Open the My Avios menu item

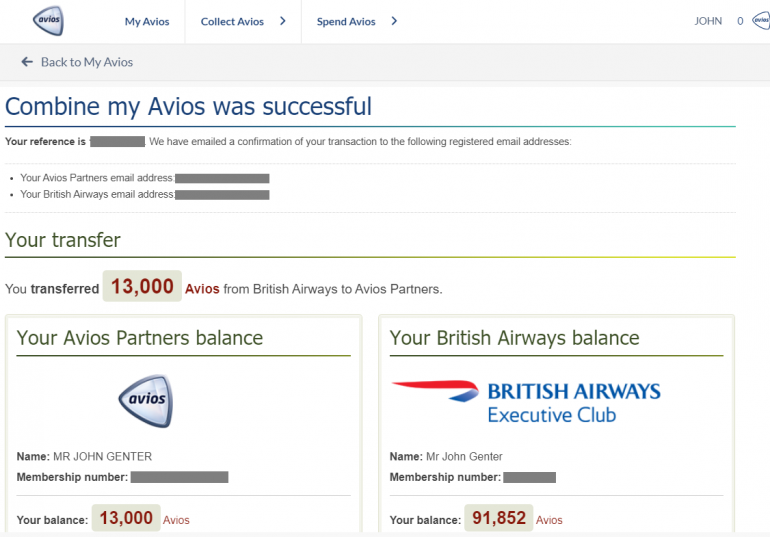tap(147, 21)
